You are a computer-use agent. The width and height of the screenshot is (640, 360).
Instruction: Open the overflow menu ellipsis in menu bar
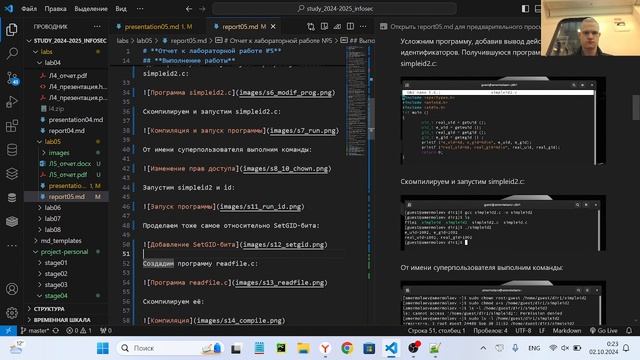(x=140, y=9)
